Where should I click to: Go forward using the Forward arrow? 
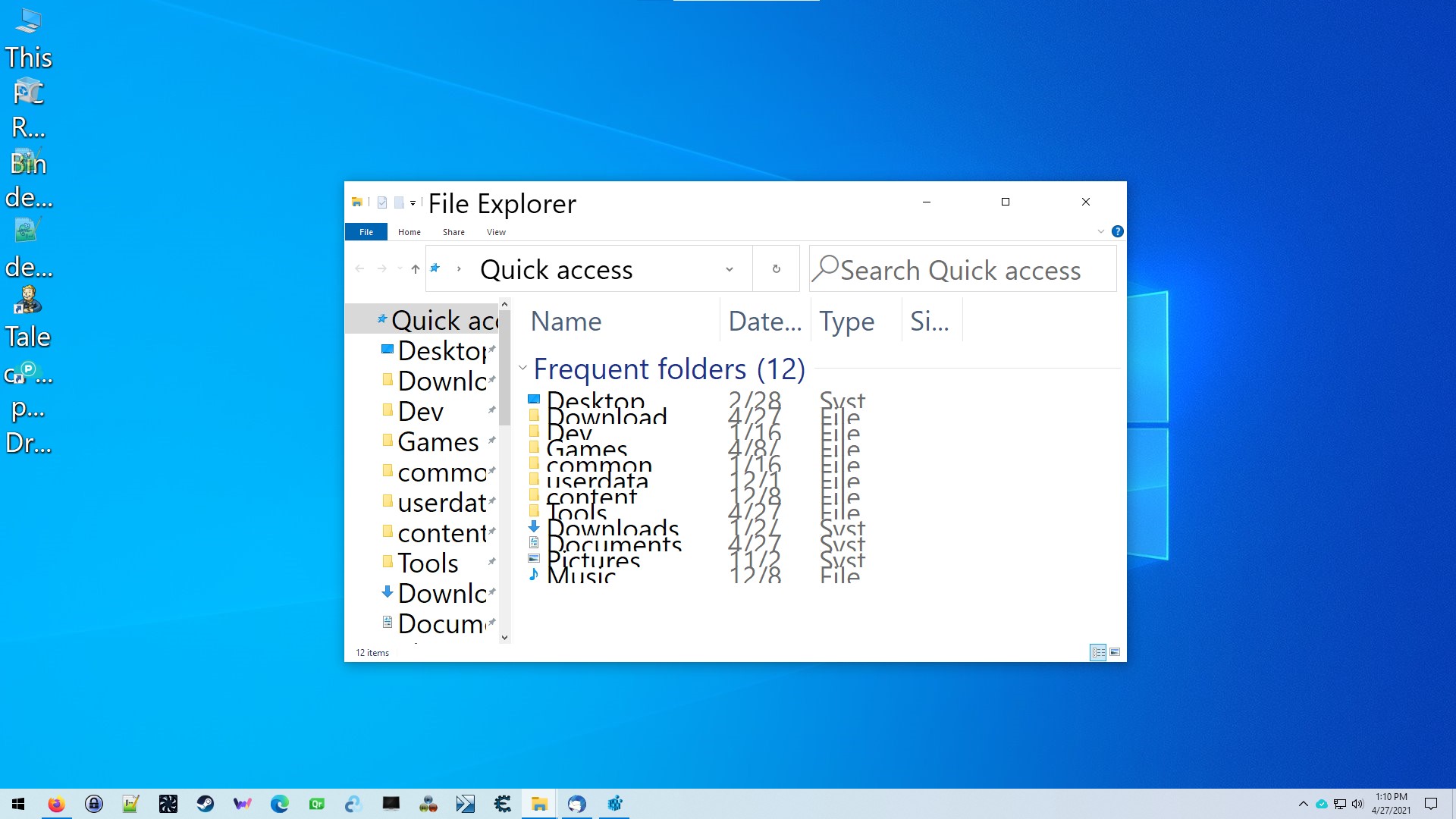[x=382, y=268]
